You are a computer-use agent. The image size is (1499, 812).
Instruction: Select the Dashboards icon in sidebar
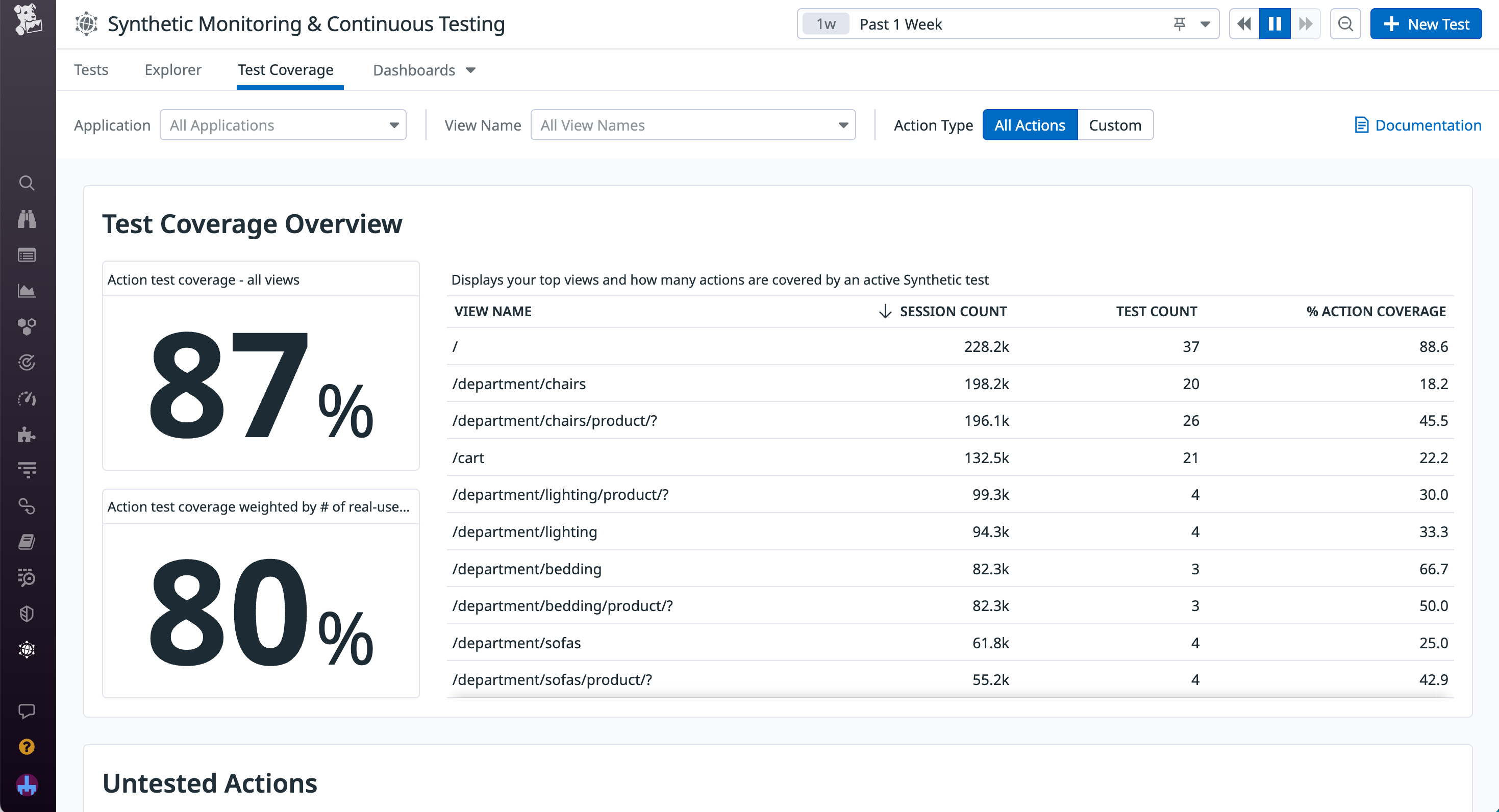(x=27, y=255)
